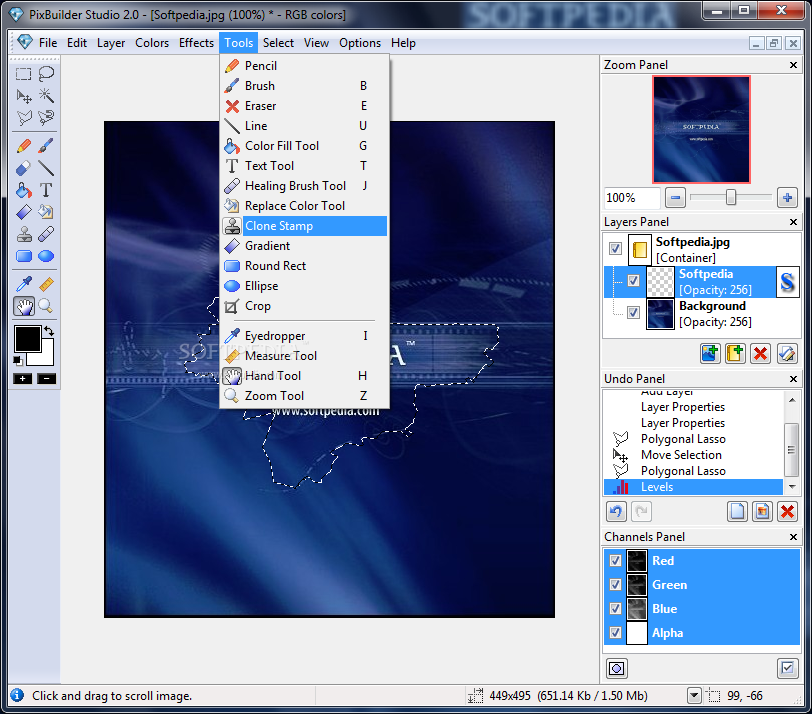This screenshot has height=714, width=812.
Task: Click the Zoom Panel image preview
Action: tap(701, 129)
